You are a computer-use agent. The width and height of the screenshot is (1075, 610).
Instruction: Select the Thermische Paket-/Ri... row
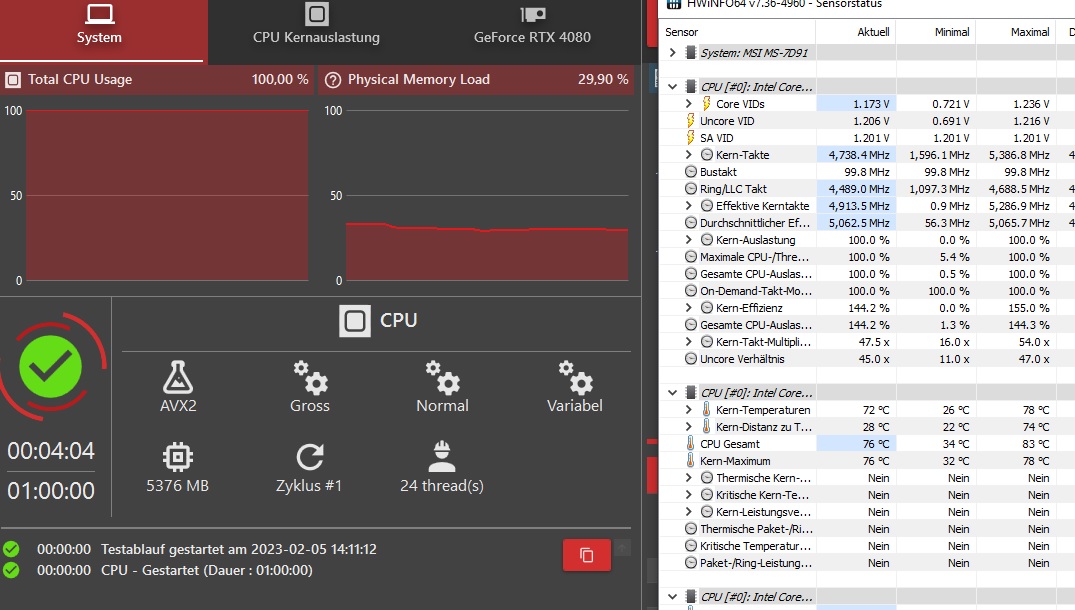pyautogui.click(x=867, y=528)
